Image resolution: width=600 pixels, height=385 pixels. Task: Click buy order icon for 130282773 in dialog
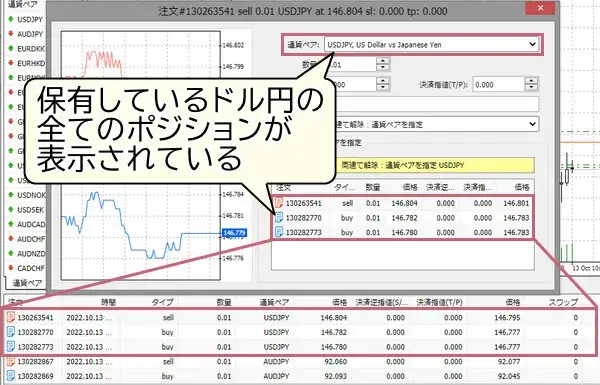(x=279, y=232)
